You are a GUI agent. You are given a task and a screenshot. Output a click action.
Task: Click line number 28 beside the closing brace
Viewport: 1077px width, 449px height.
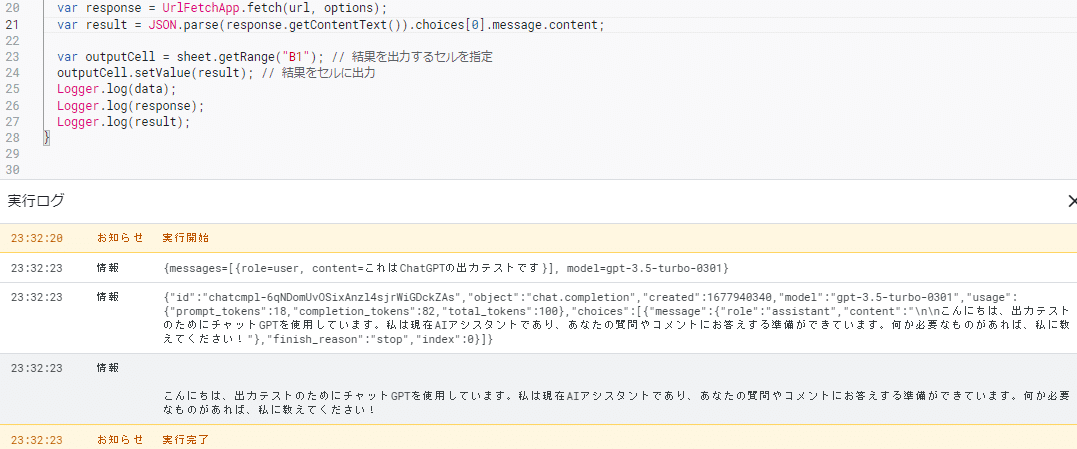(x=12, y=137)
